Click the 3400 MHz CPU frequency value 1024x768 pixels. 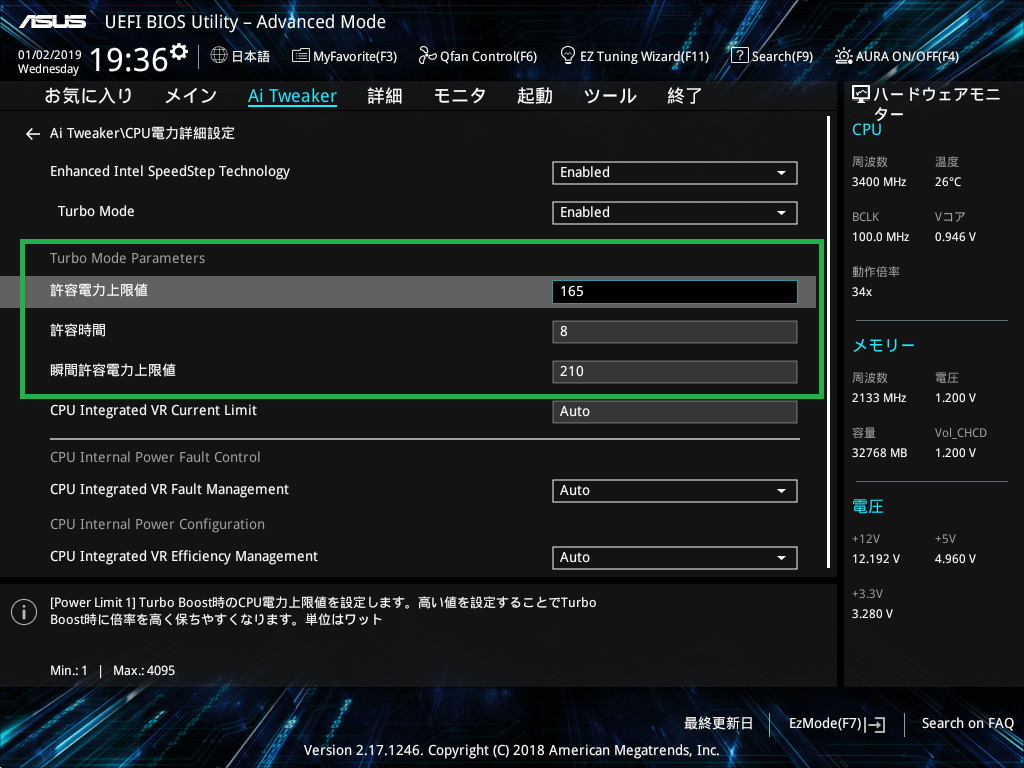point(879,182)
